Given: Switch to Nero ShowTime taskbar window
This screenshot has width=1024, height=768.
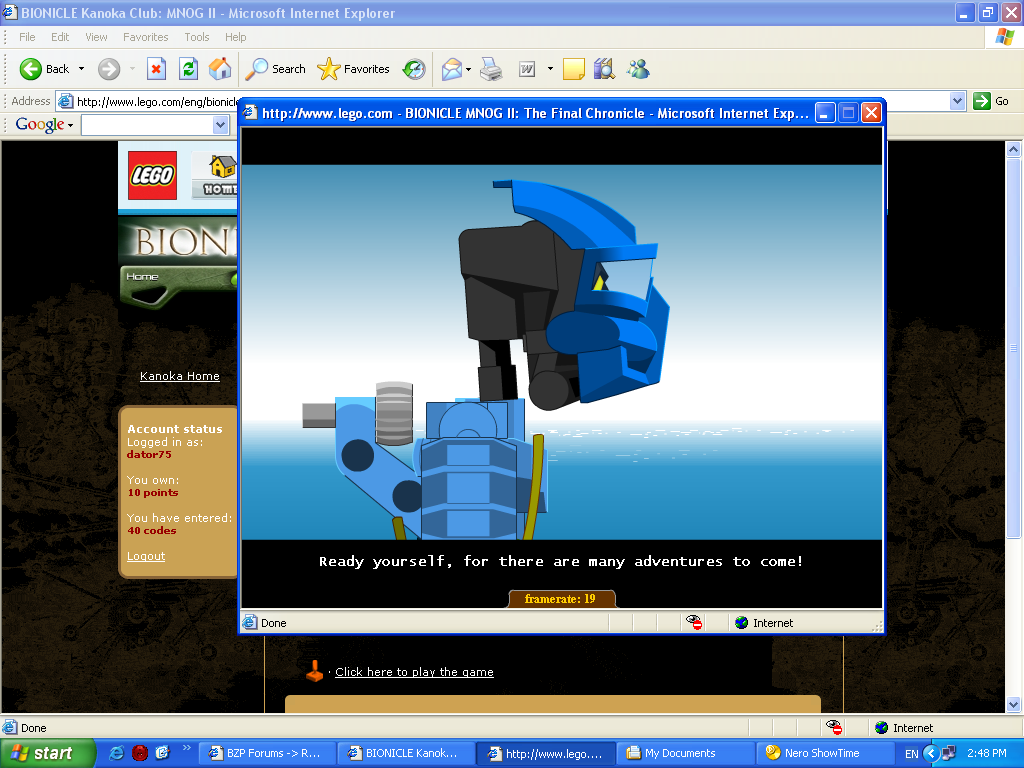Looking at the screenshot, I should pos(824,753).
